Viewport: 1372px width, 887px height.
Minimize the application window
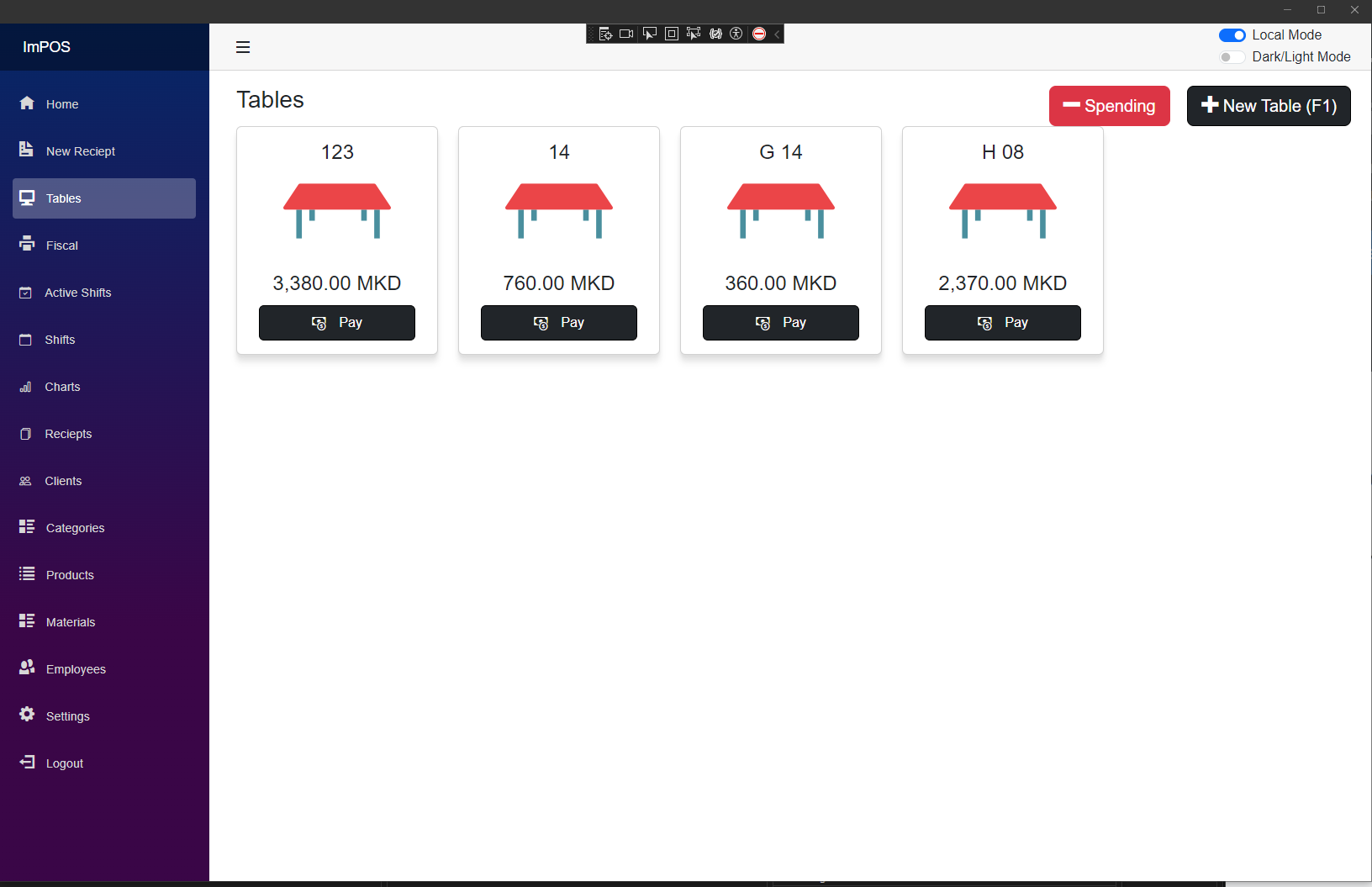pos(1287,10)
